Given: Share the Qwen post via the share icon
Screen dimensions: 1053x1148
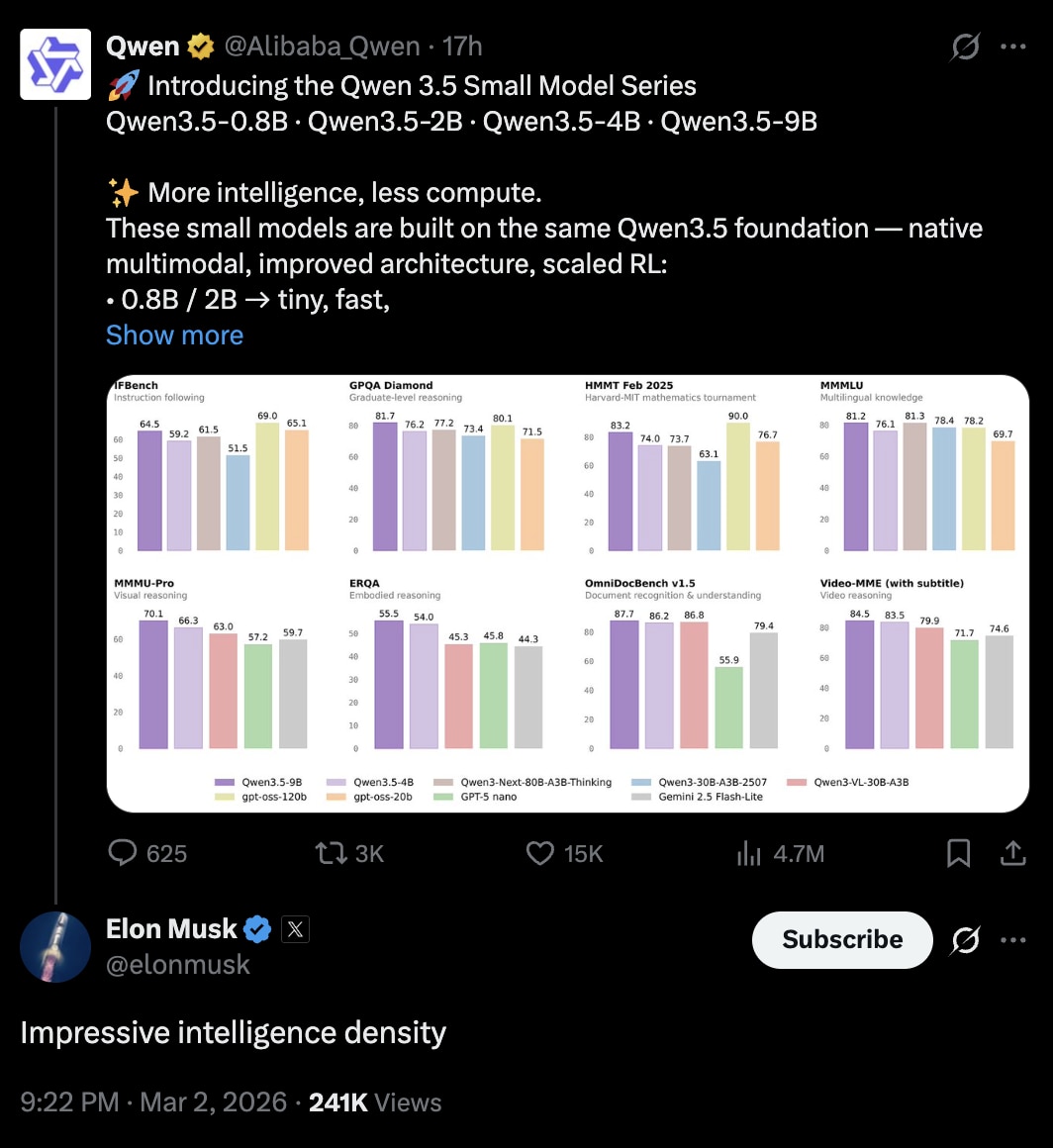Looking at the screenshot, I should pyautogui.click(x=1013, y=853).
